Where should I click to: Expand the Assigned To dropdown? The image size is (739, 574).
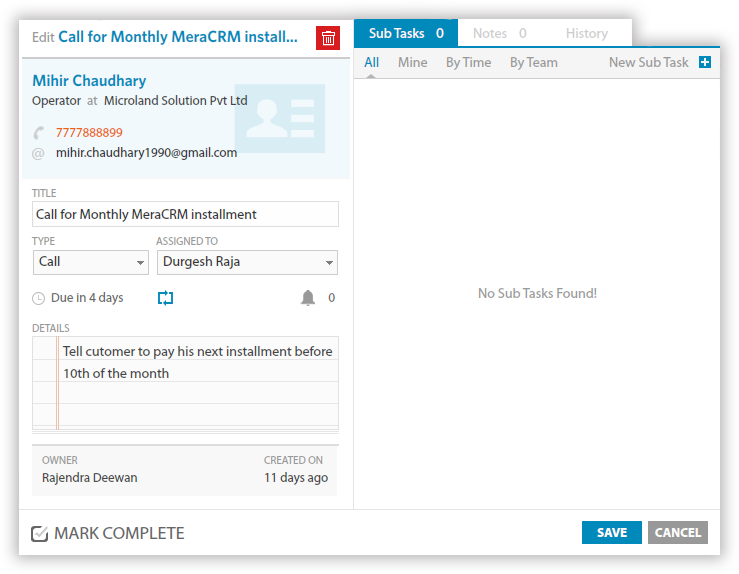click(x=247, y=262)
